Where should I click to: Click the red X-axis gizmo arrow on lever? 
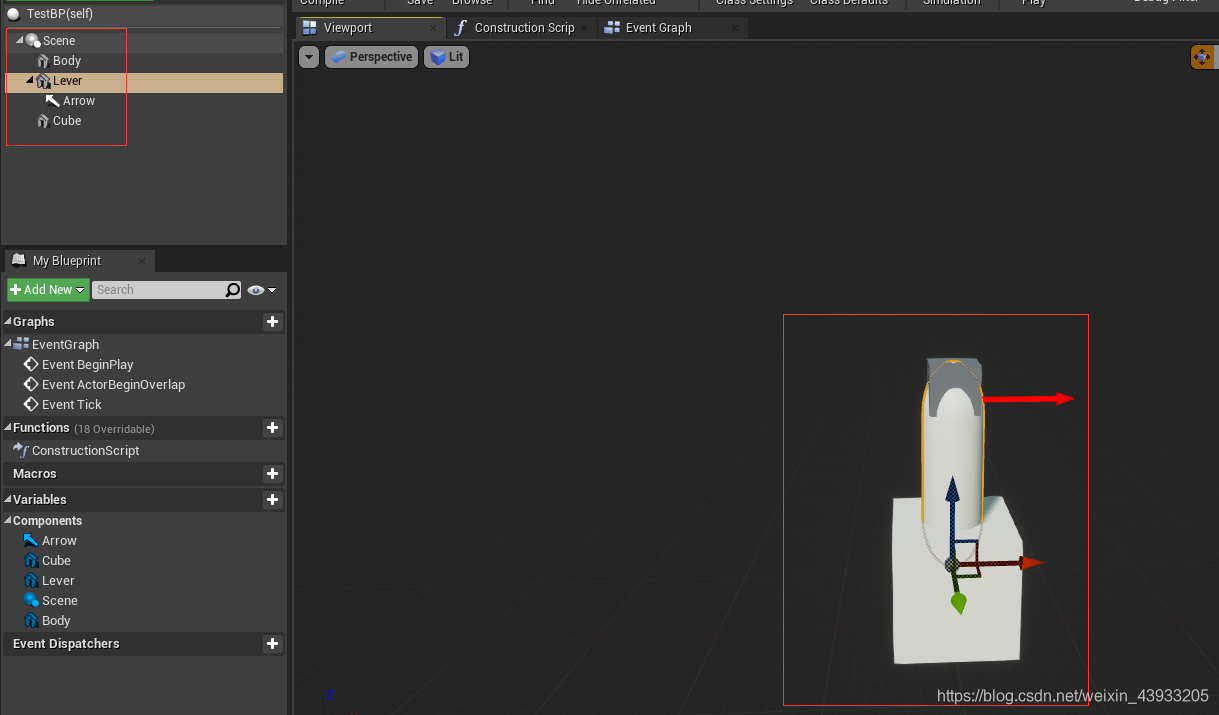[1030, 399]
